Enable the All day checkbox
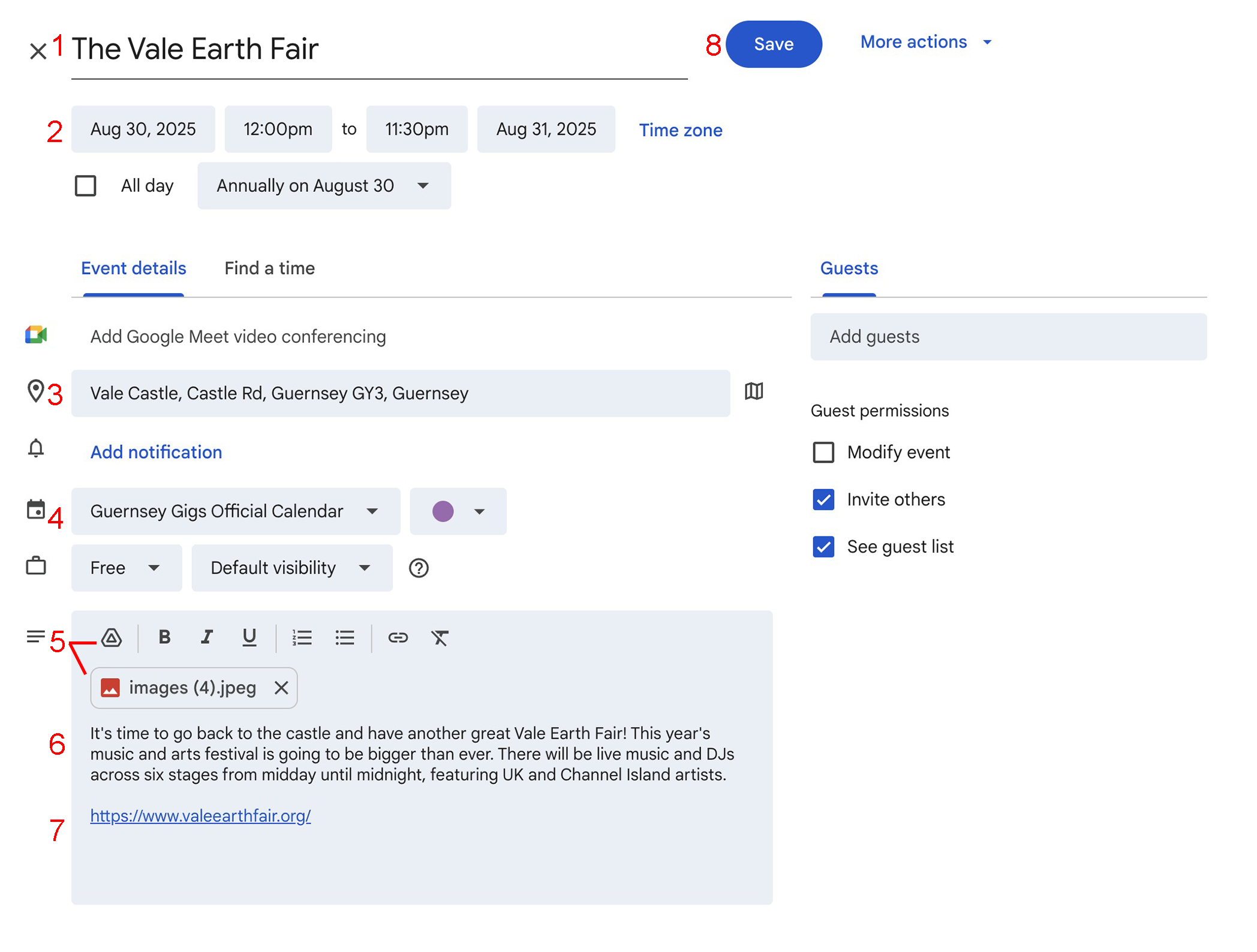This screenshot has width=1257, height=952. (86, 186)
